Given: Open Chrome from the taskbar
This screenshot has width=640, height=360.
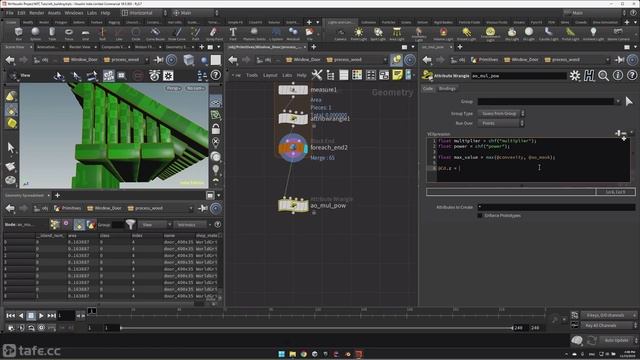Looking at the screenshot, I should [304, 354].
